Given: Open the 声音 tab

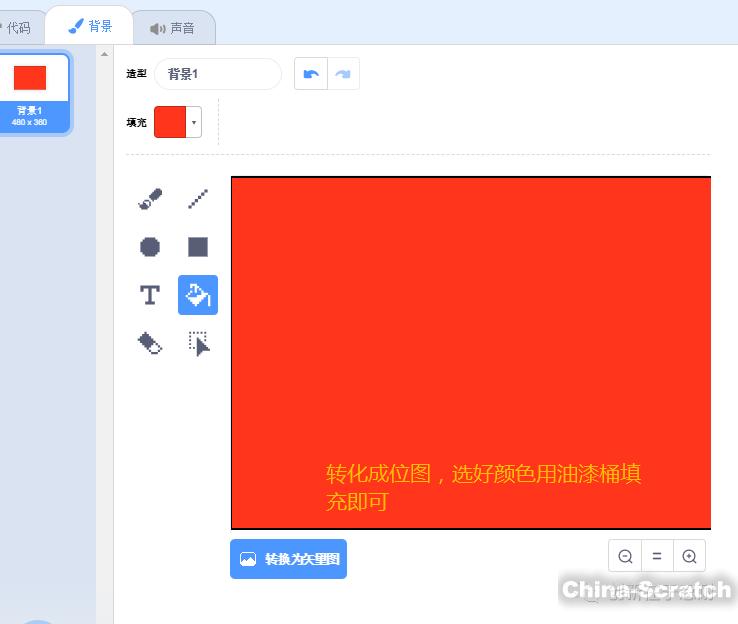Looking at the screenshot, I should click(173, 28).
